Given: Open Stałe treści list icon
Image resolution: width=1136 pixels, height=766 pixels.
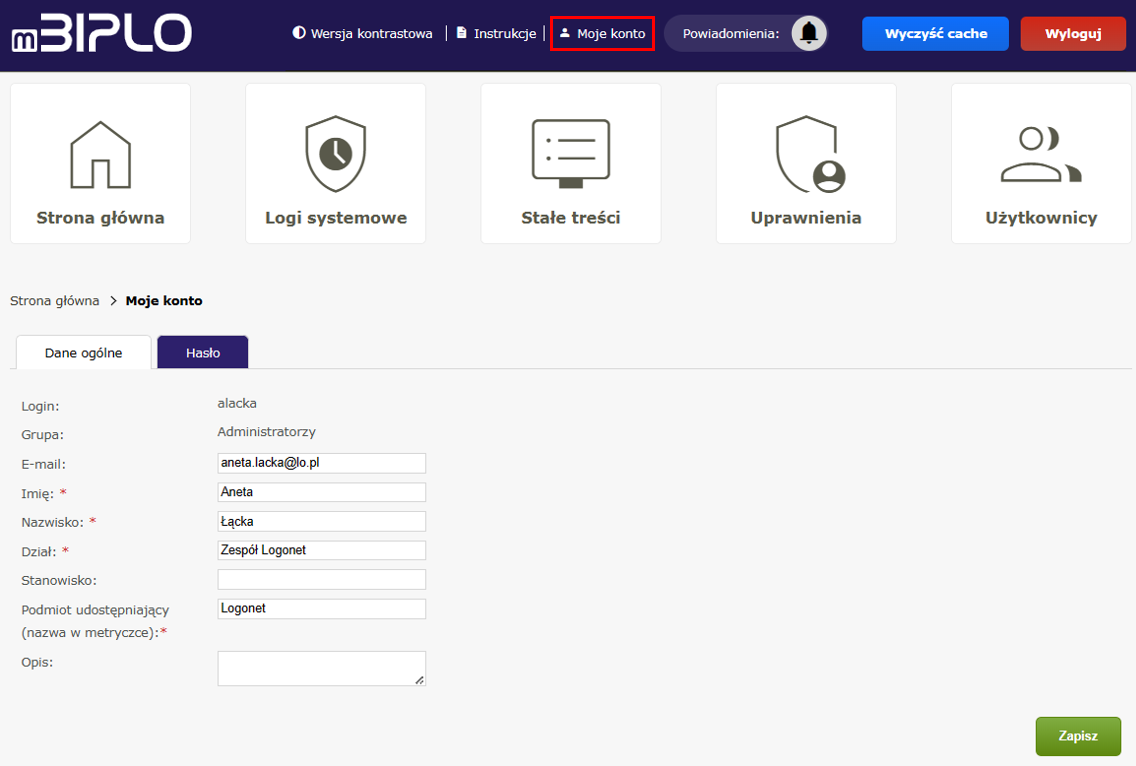Looking at the screenshot, I should pos(570,154).
